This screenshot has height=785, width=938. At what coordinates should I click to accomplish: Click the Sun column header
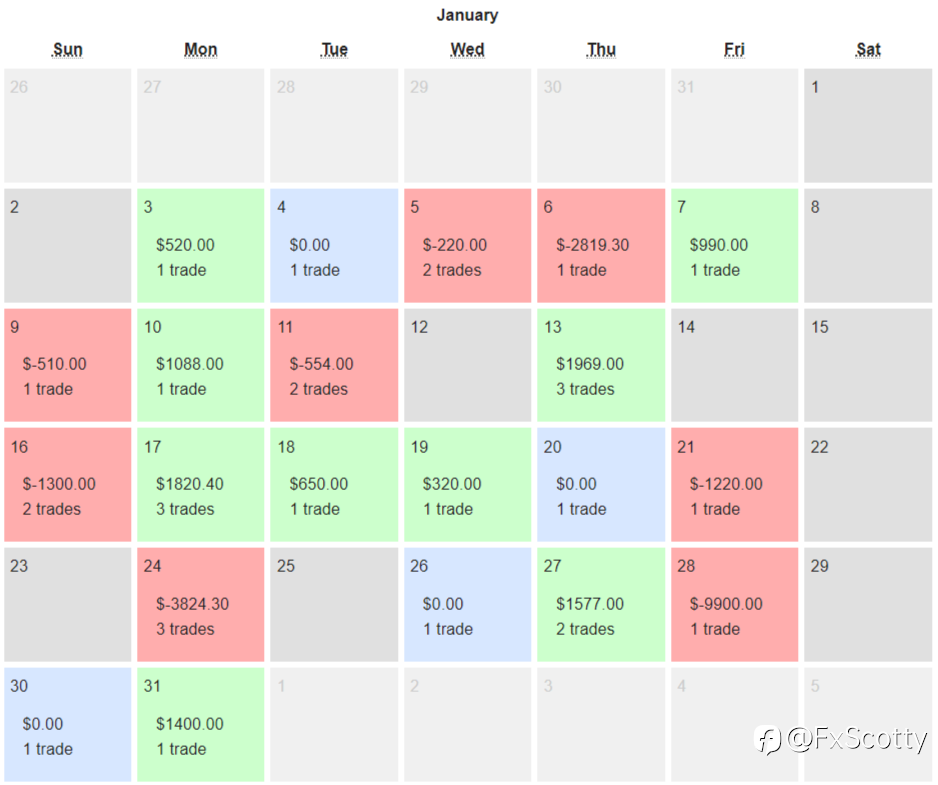point(68,50)
